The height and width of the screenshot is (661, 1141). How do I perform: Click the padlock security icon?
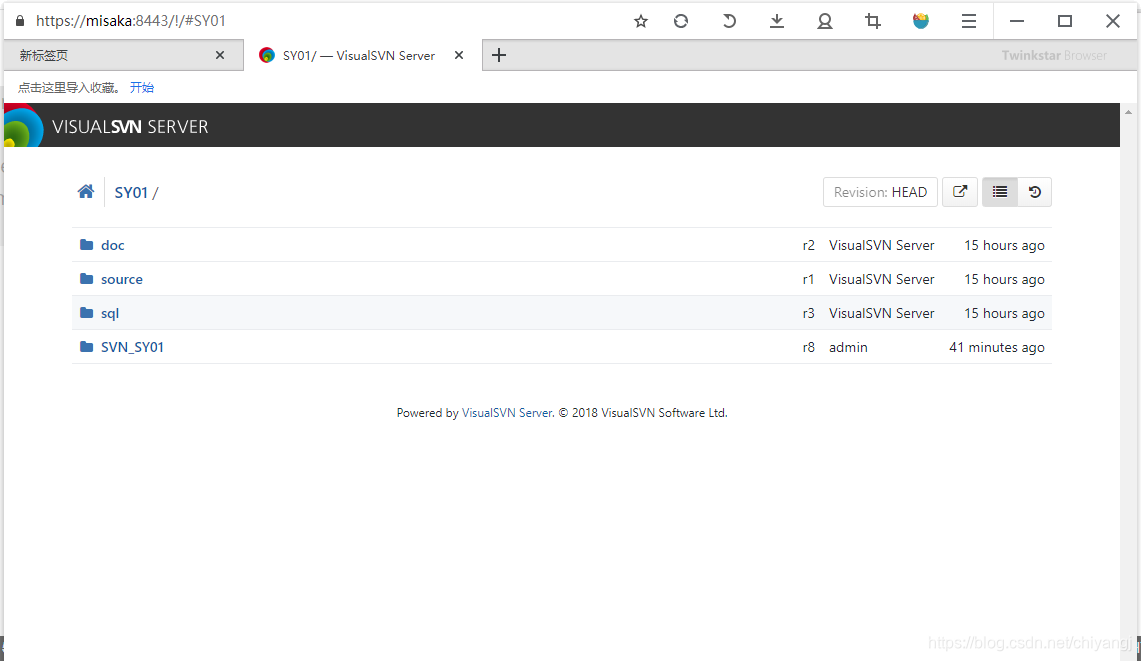click(20, 20)
